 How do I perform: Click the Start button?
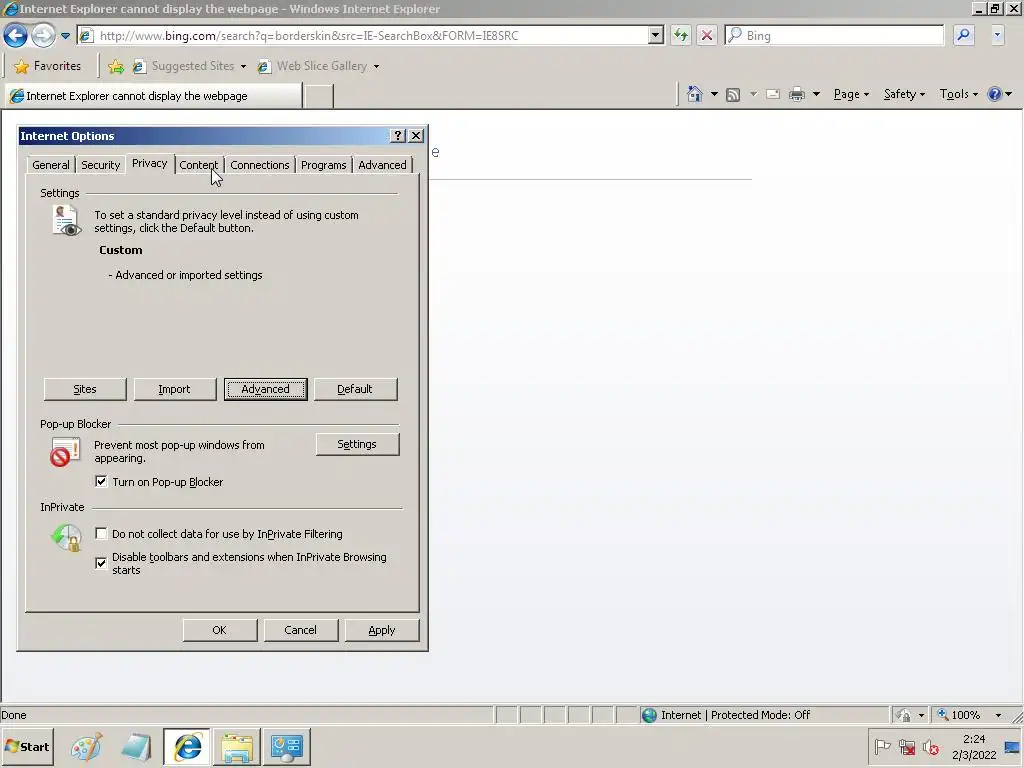tap(27, 746)
